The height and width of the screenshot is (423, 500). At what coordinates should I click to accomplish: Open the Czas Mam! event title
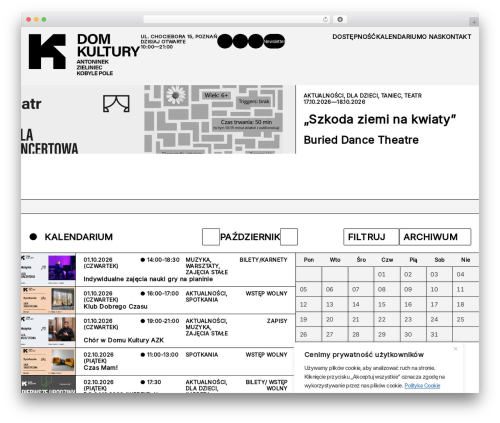101,368
